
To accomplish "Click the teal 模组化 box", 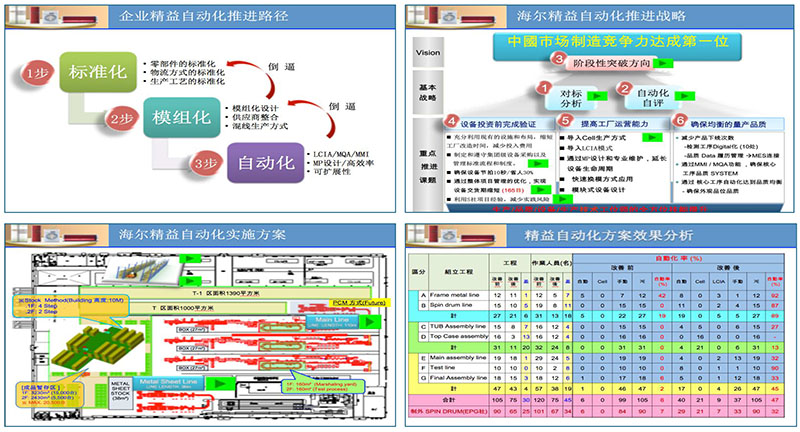I will coord(180,117).
